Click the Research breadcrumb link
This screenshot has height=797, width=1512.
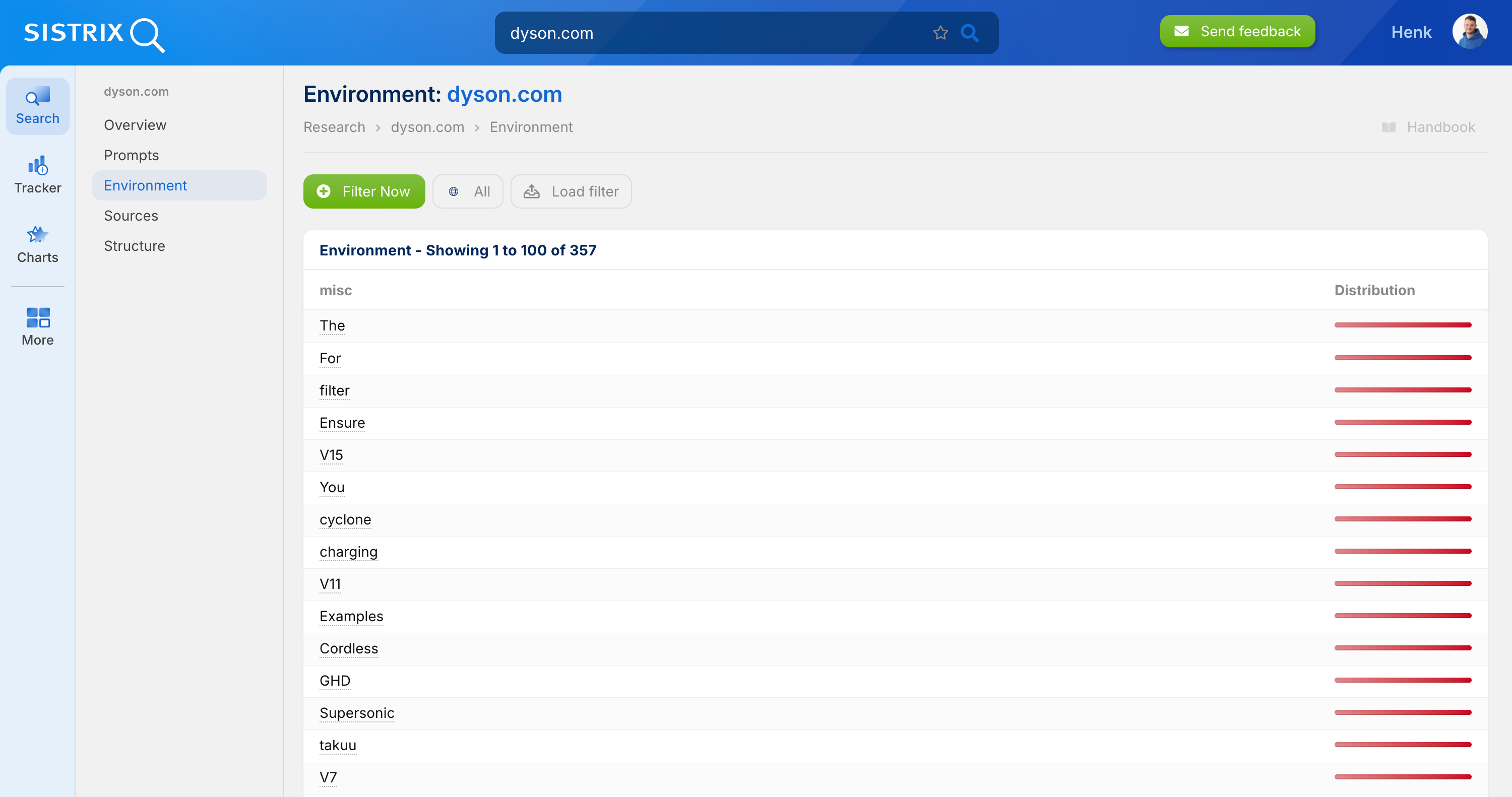(x=334, y=127)
